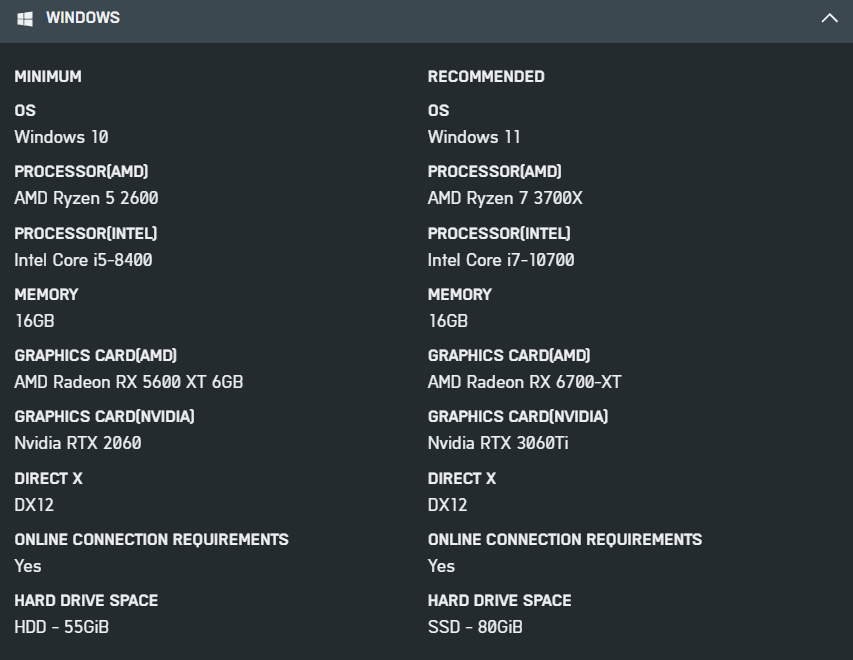Select the HDD - 55GiB drive space value
This screenshot has height=660, width=853.
tap(61, 627)
